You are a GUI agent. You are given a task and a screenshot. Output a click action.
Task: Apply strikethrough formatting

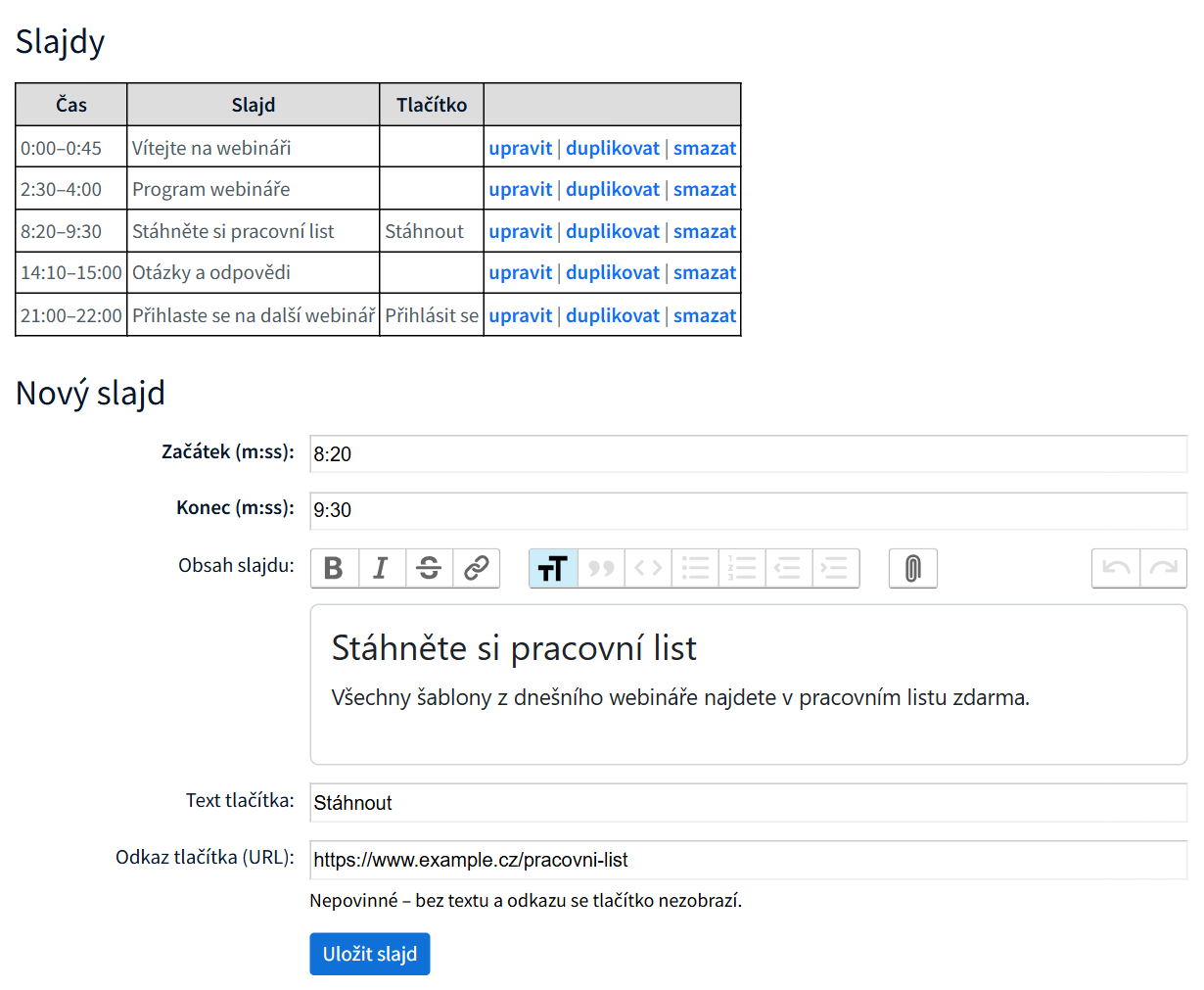429,568
